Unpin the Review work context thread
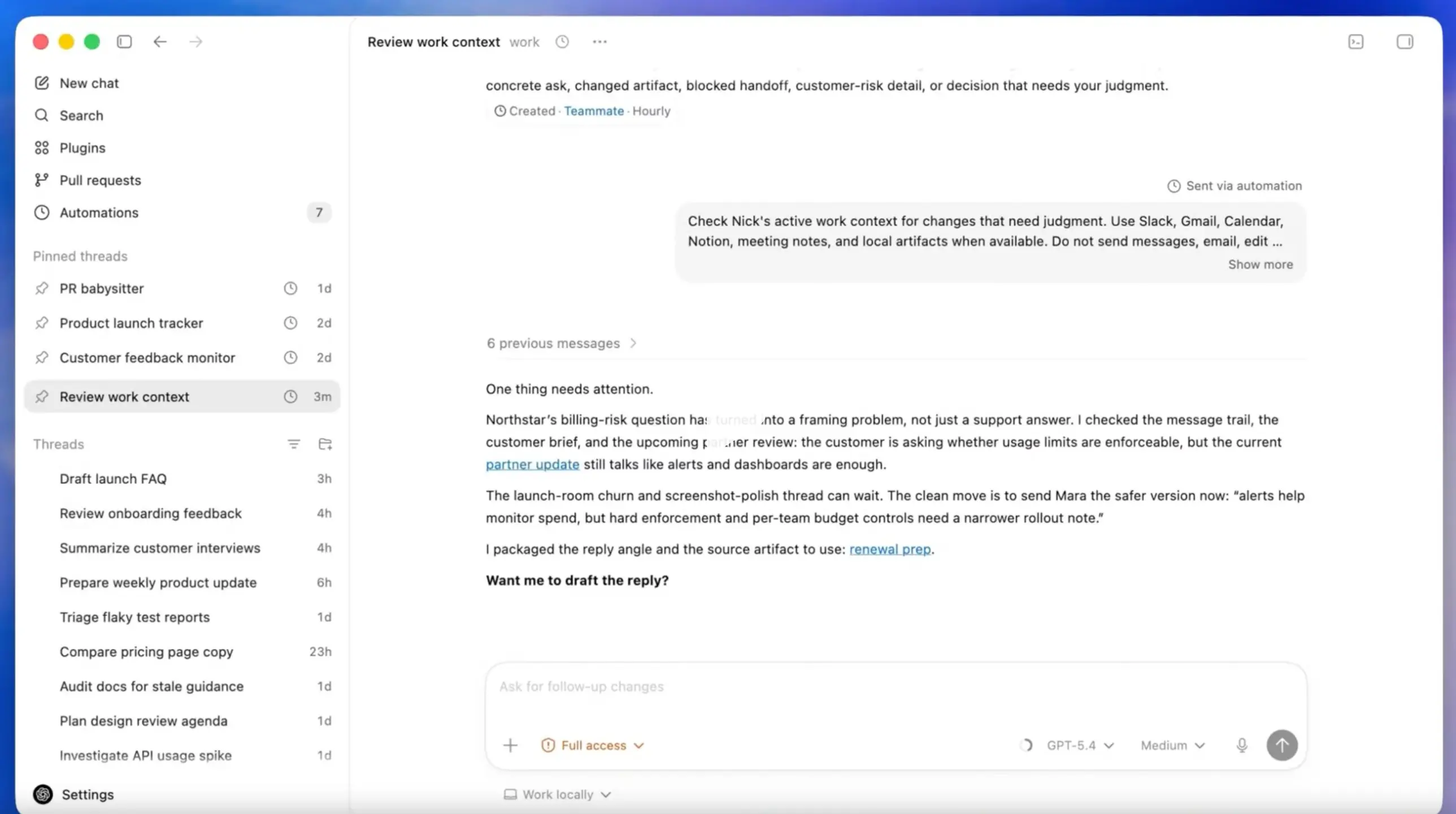The height and width of the screenshot is (814, 1456). [41, 396]
